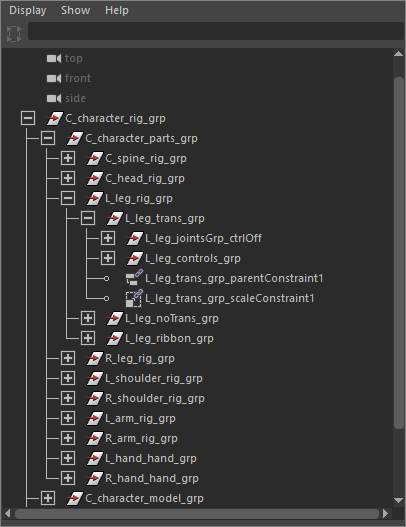
Task: Open the Show menu
Action: click(x=76, y=10)
